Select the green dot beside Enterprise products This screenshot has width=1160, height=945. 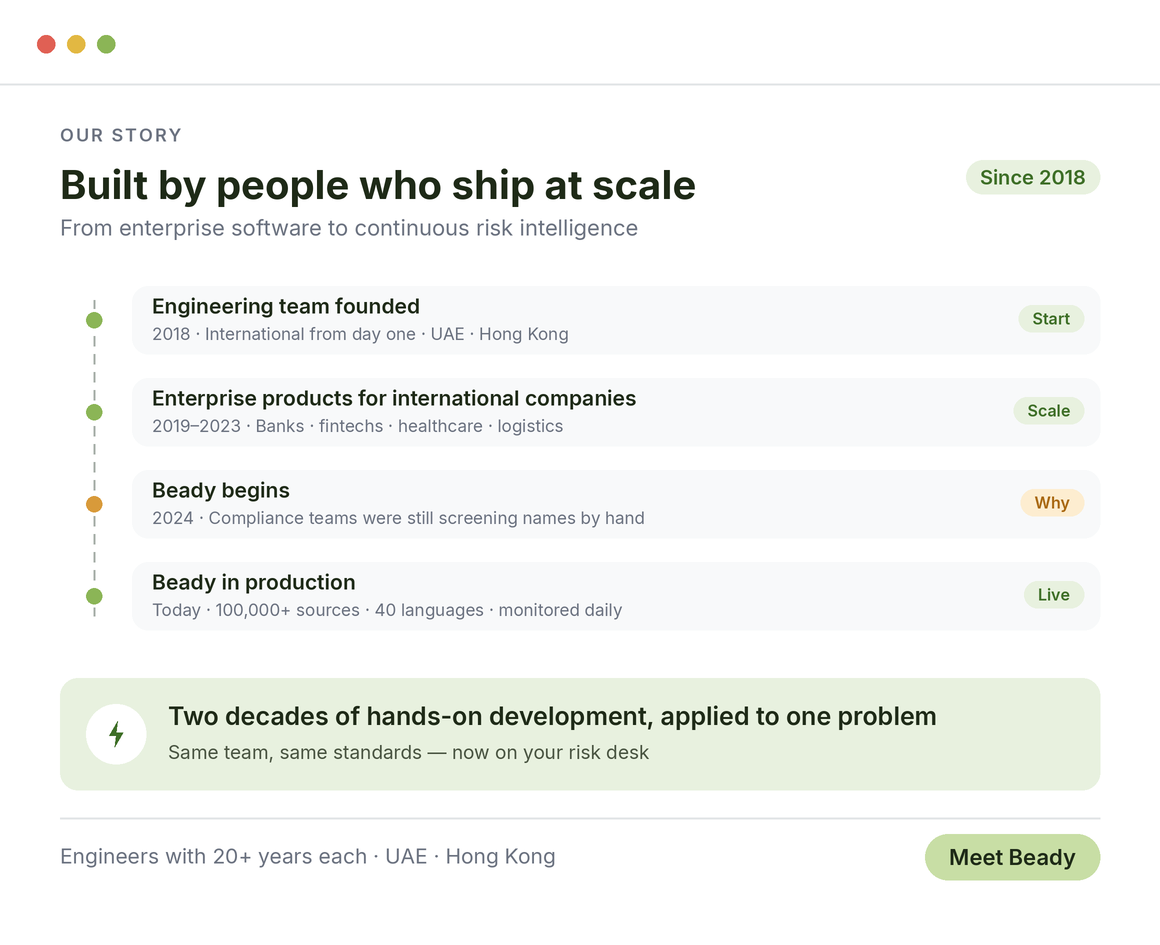pos(94,412)
